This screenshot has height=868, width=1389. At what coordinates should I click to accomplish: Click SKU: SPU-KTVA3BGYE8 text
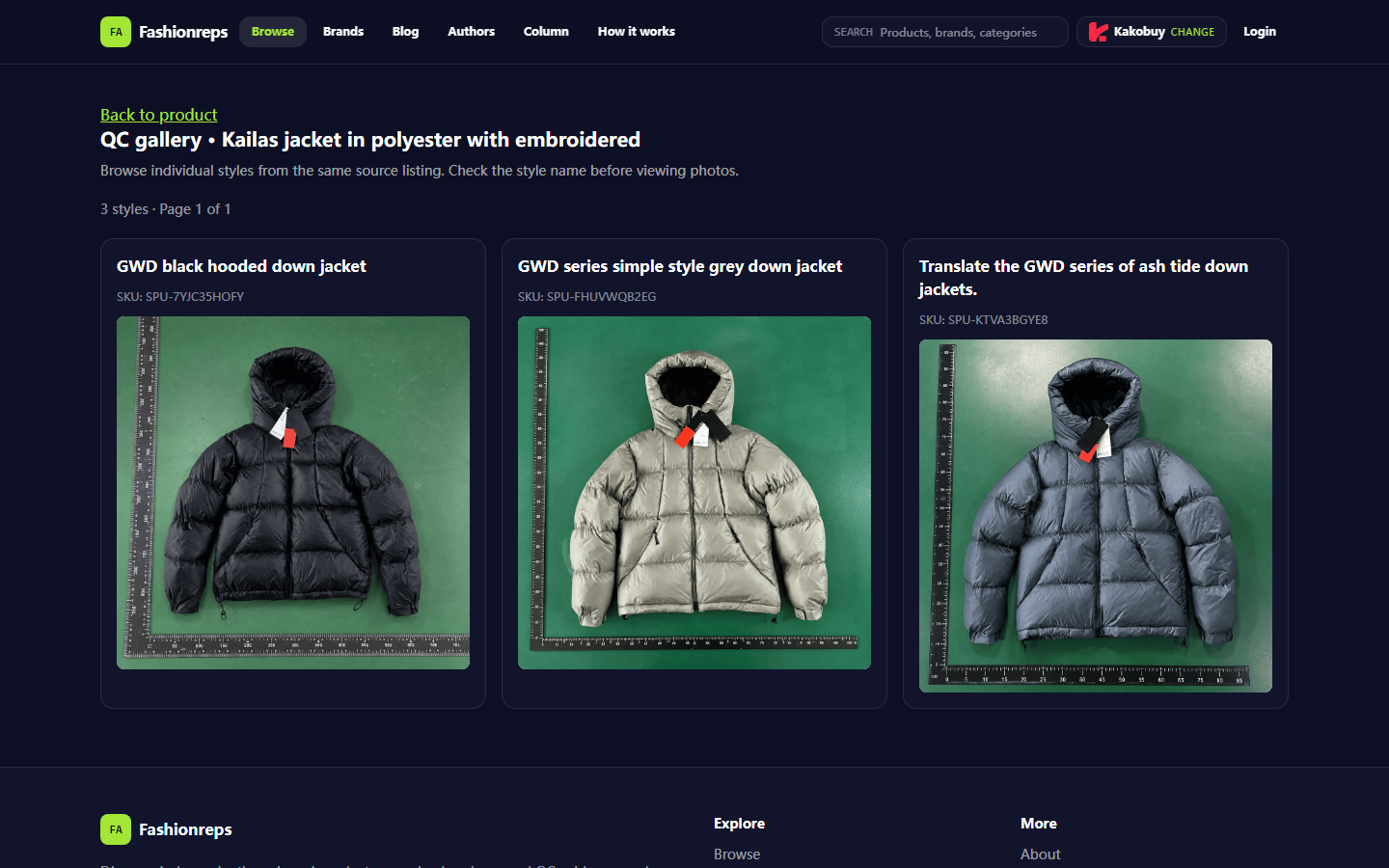point(983,320)
